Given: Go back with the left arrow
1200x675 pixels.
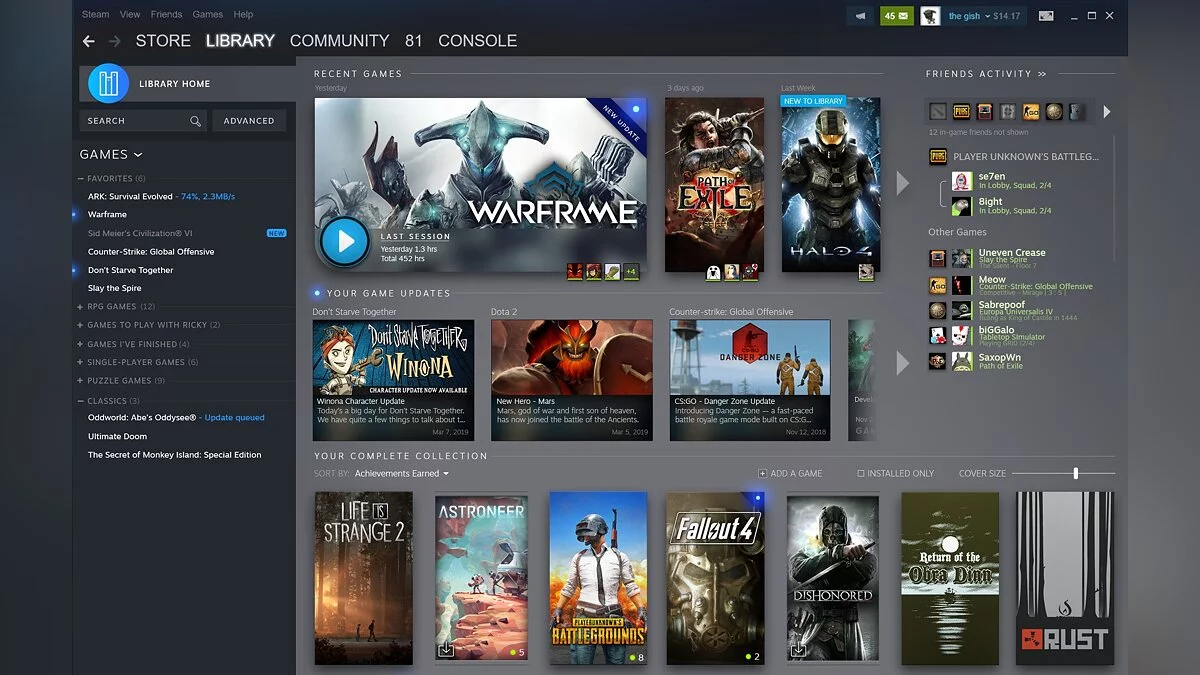Looking at the screenshot, I should (89, 41).
